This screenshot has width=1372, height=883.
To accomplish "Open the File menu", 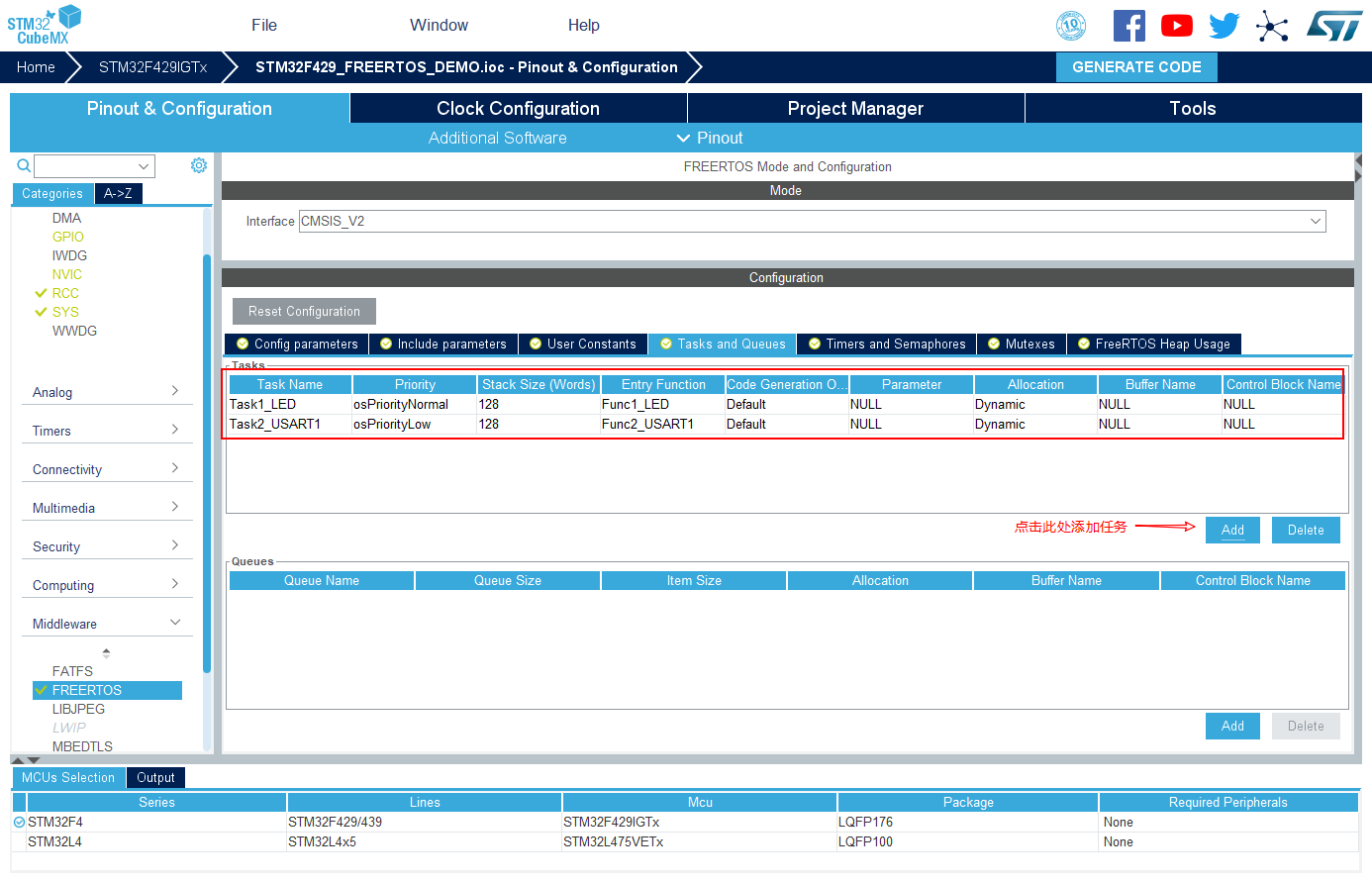I will [264, 25].
